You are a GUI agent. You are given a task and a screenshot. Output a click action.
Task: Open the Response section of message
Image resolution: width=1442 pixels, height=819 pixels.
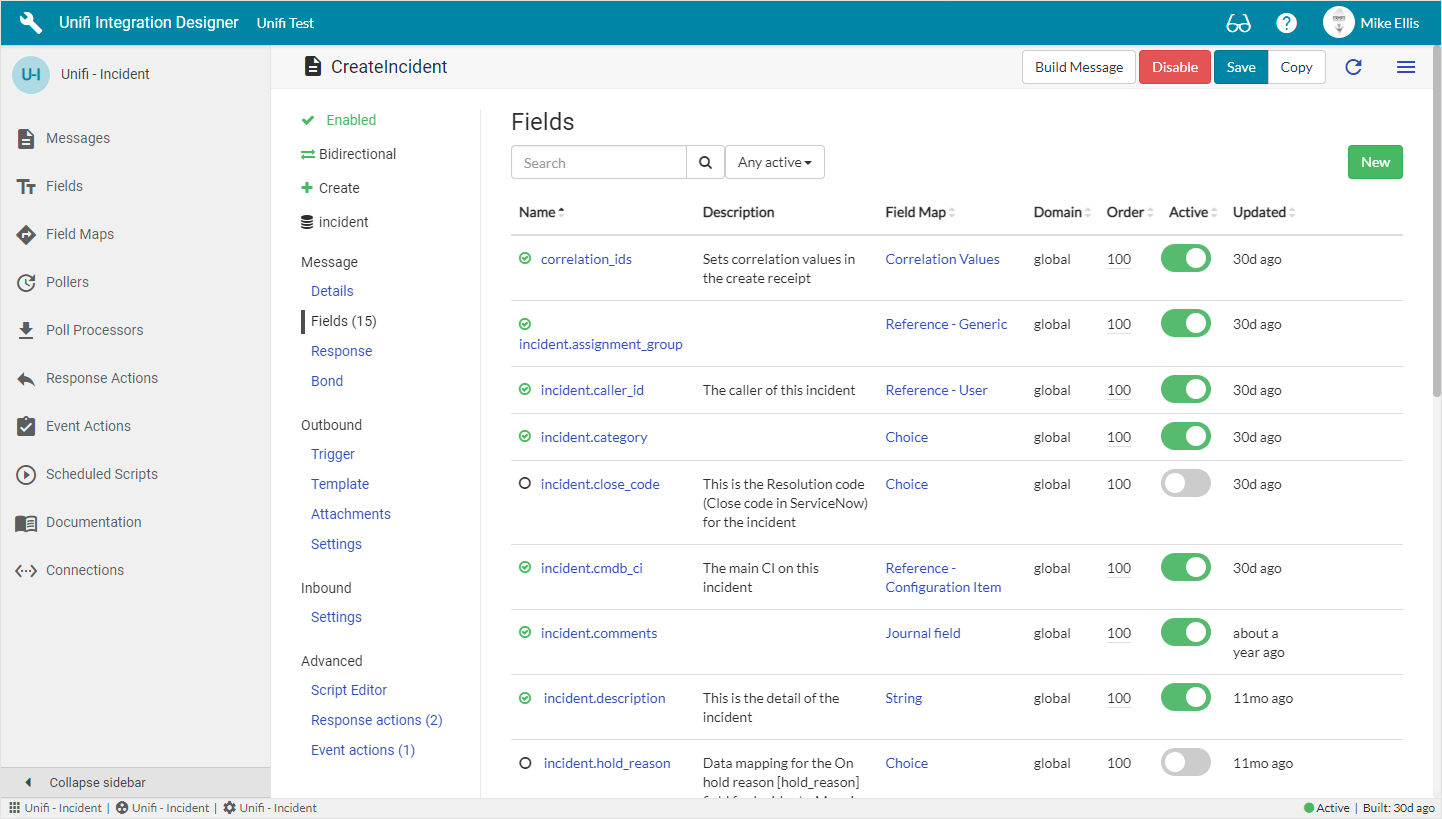[x=341, y=351]
